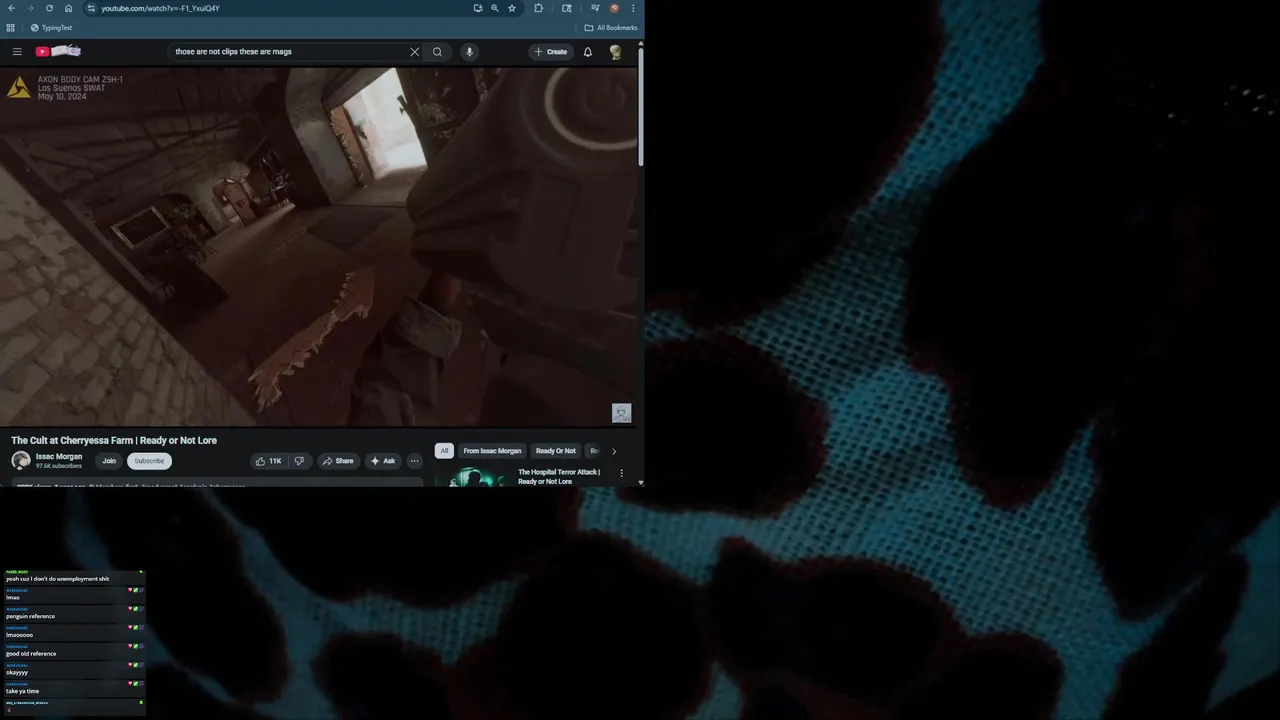Open the browser extensions puzzle icon
1280x720 pixels.
(538, 8)
